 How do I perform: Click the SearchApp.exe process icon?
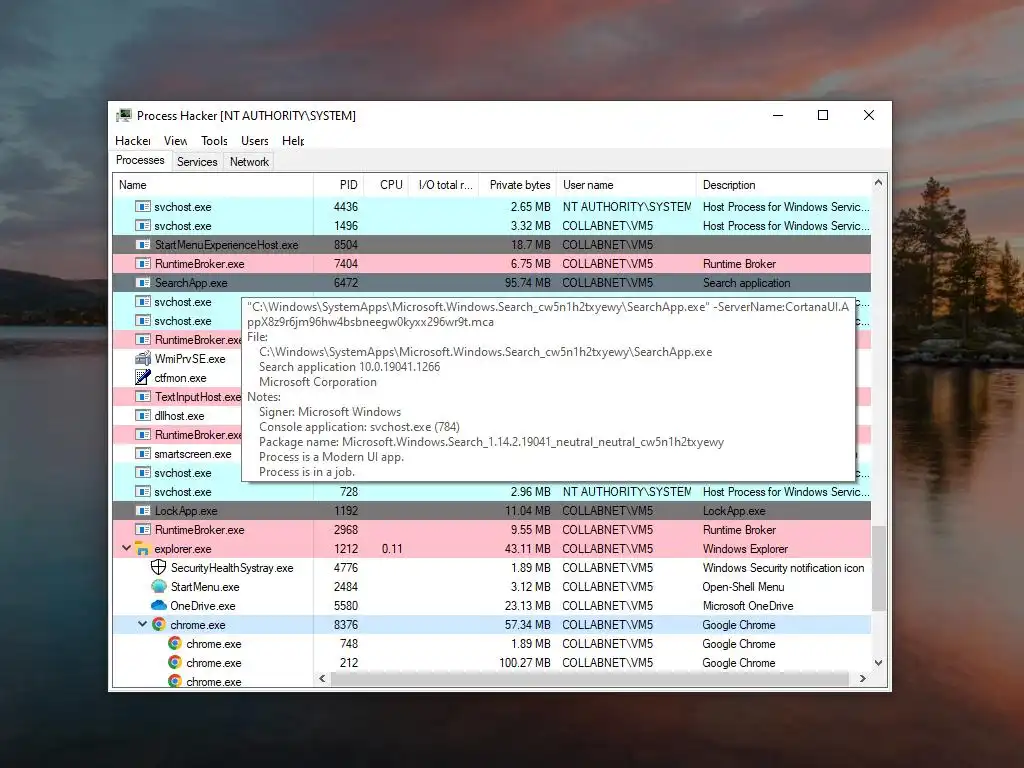142,282
